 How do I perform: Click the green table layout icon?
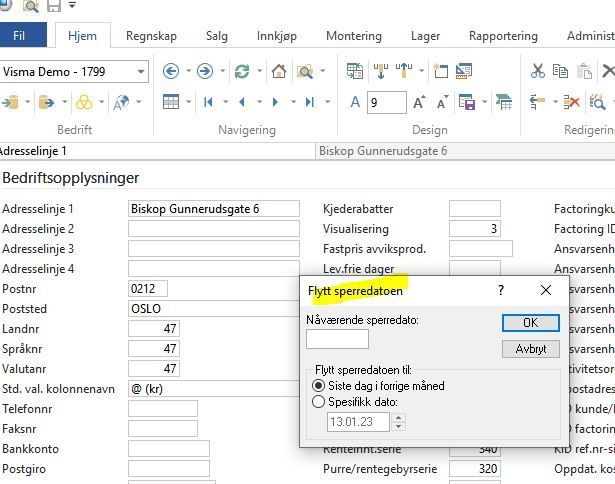tap(504, 102)
